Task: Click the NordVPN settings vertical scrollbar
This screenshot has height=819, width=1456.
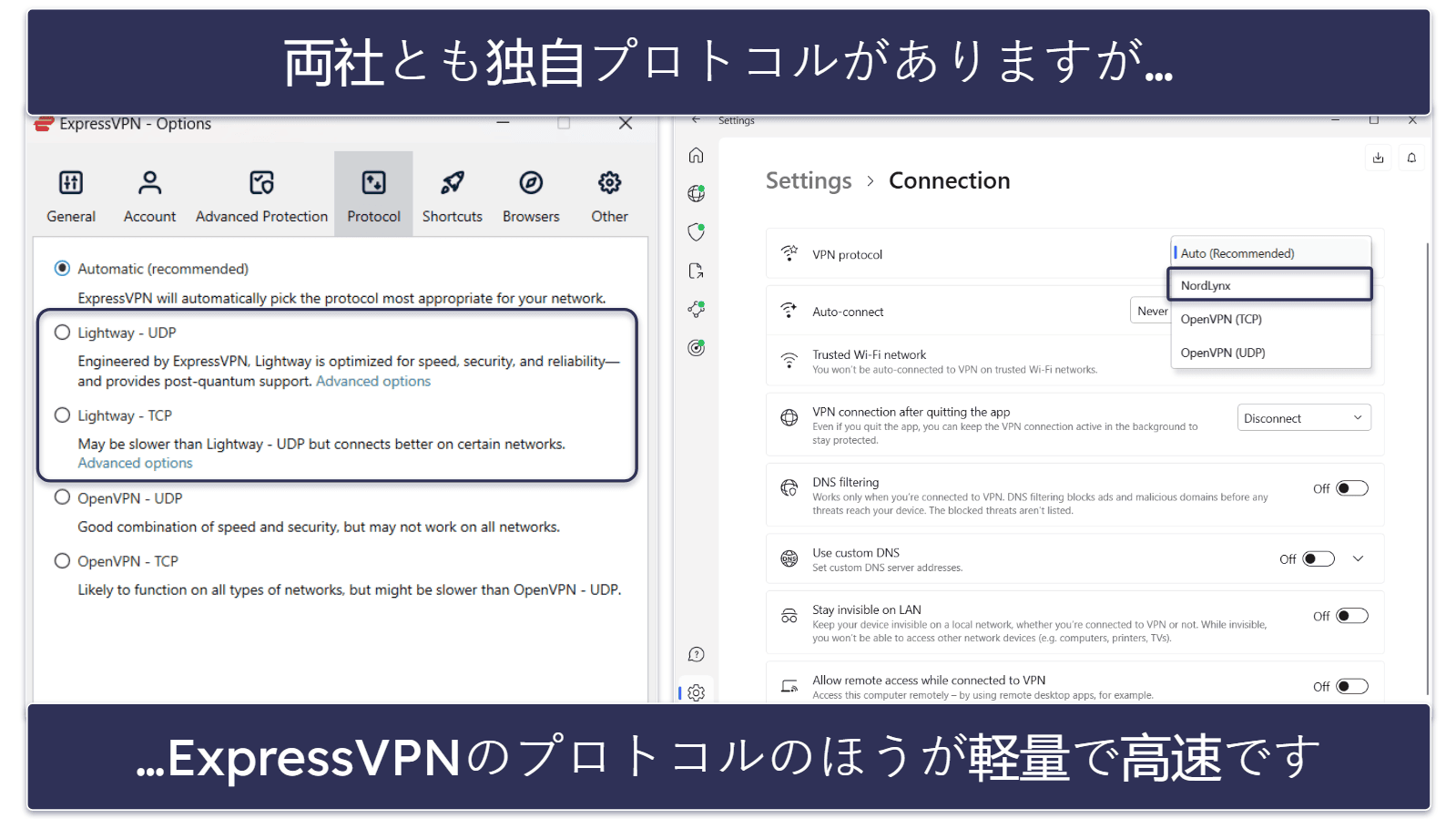Action: point(1427,469)
